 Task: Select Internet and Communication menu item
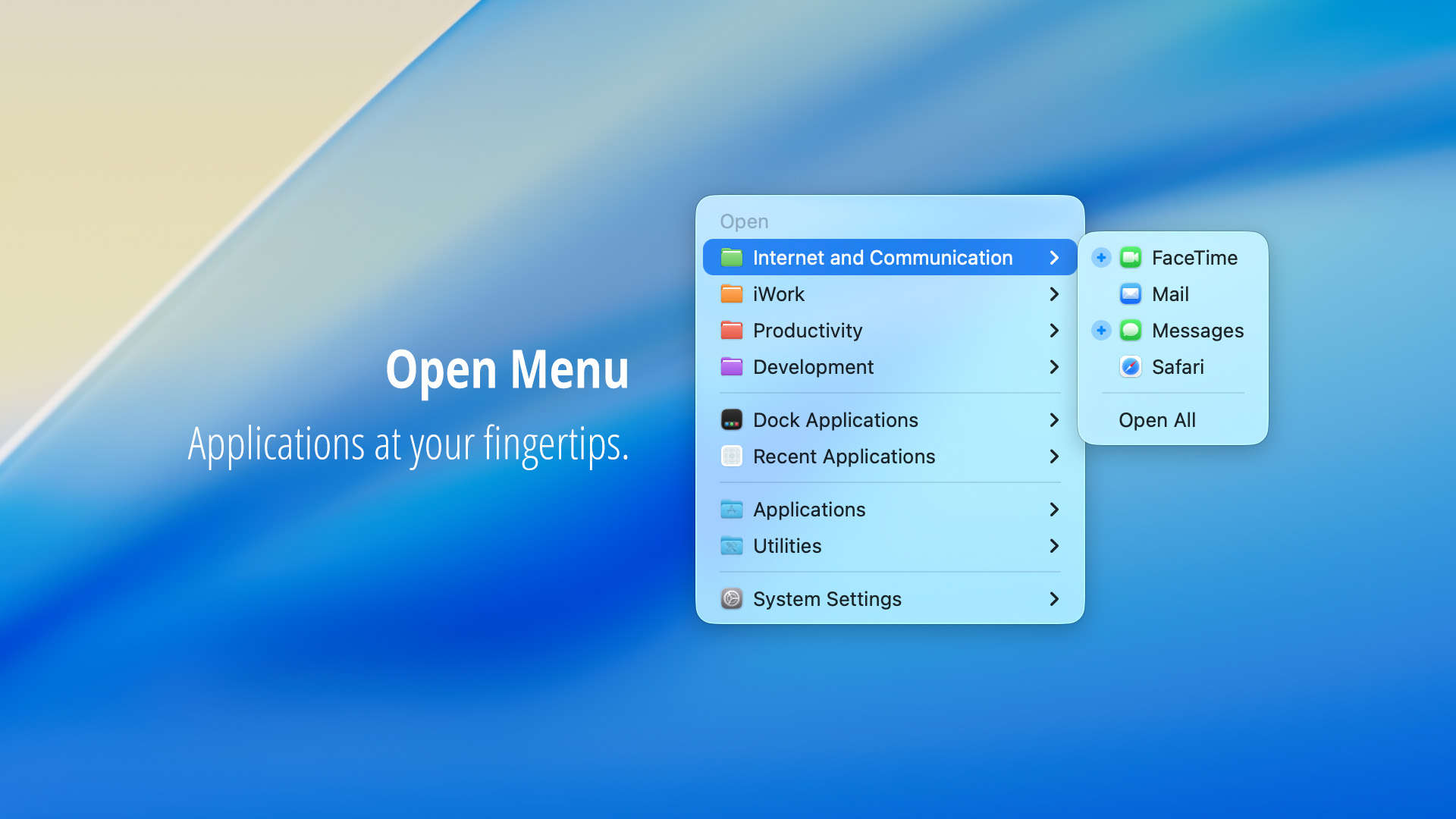(890, 258)
